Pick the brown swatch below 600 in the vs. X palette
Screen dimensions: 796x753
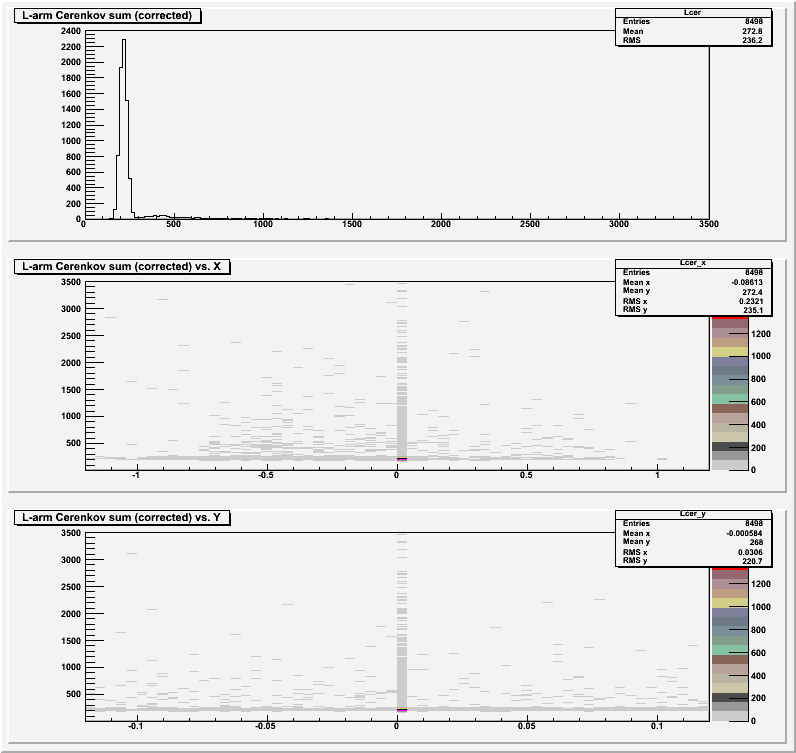point(729,409)
